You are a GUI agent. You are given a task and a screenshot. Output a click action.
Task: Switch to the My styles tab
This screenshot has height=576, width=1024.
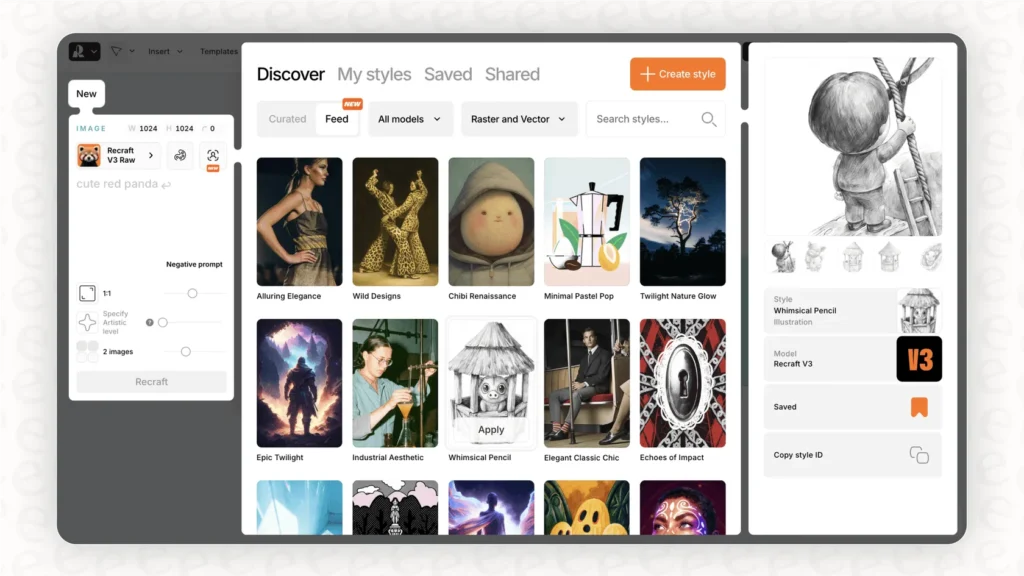pos(374,74)
